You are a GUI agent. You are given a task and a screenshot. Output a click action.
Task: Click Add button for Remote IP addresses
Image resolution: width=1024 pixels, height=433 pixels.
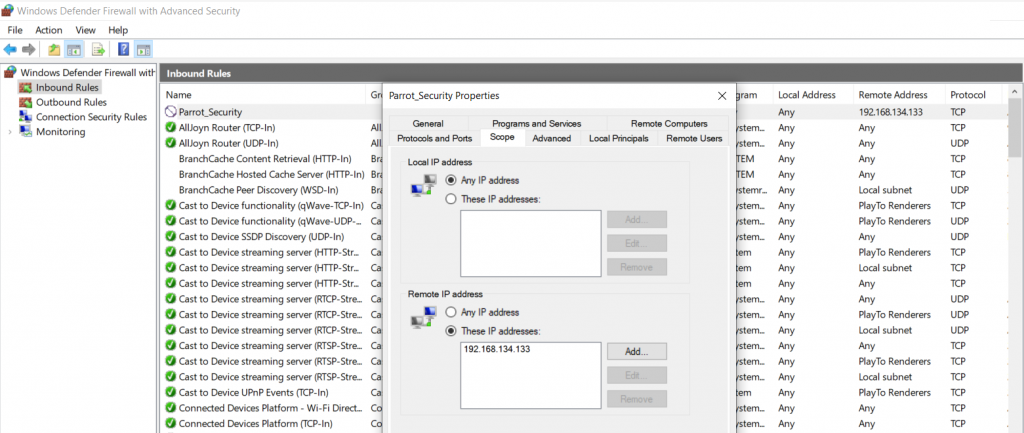pos(637,351)
